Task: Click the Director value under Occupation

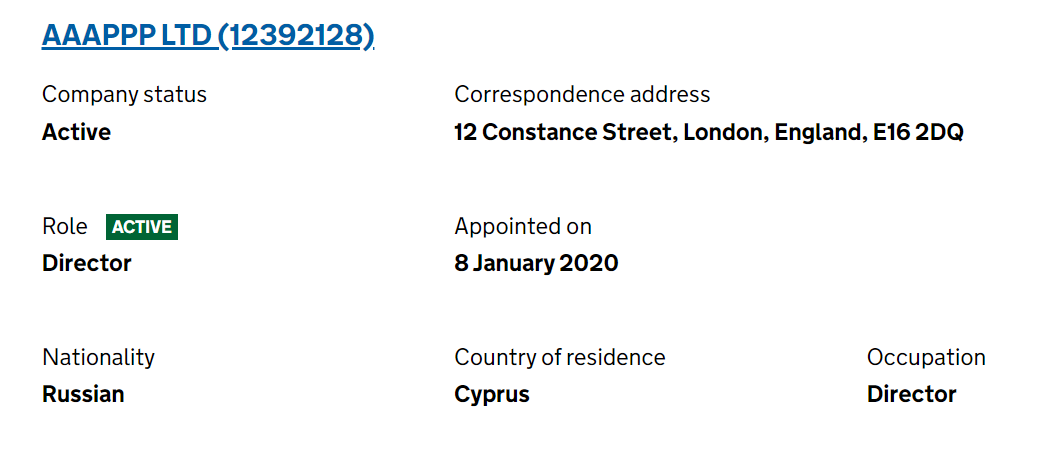Action: click(911, 394)
